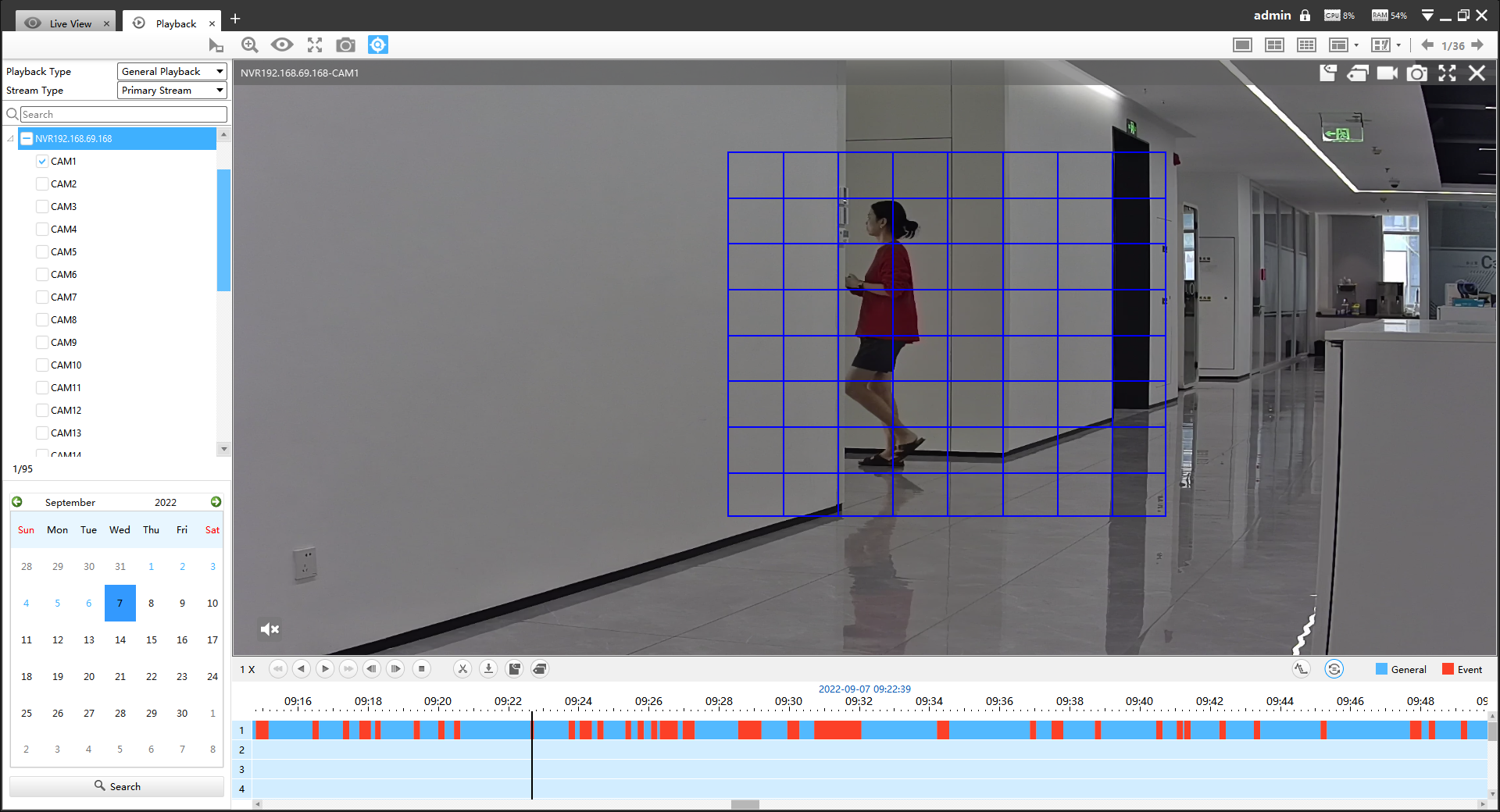Select September 14 in calendar
1500x812 pixels.
[x=120, y=639]
